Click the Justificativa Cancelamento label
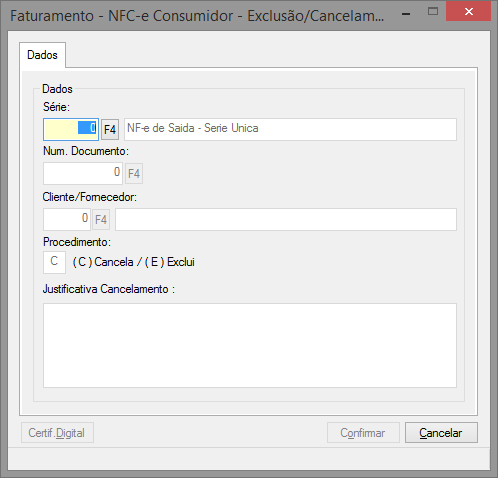Image resolution: width=498 pixels, height=478 pixels. [109, 289]
